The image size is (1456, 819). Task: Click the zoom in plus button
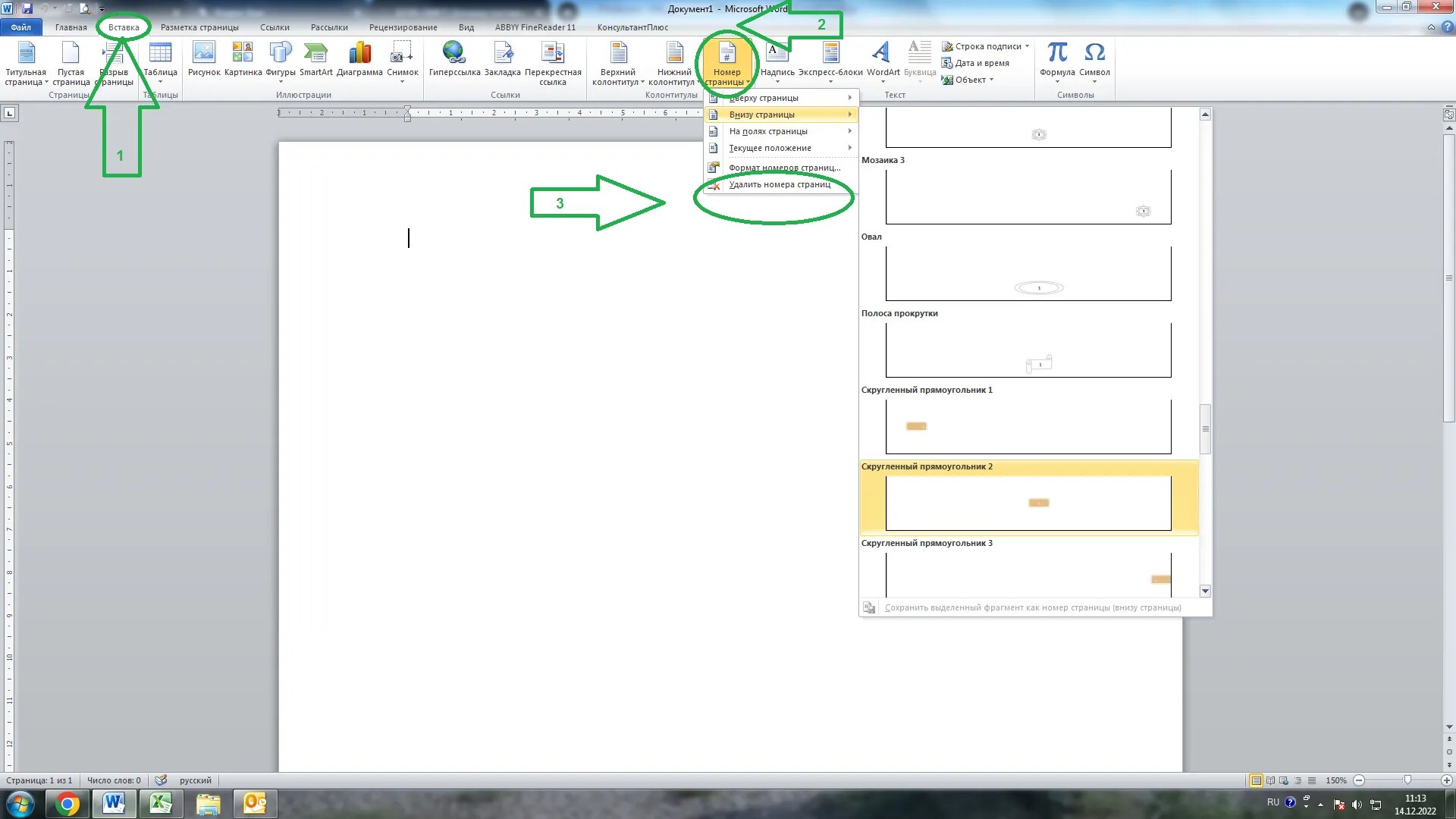tap(1446, 780)
